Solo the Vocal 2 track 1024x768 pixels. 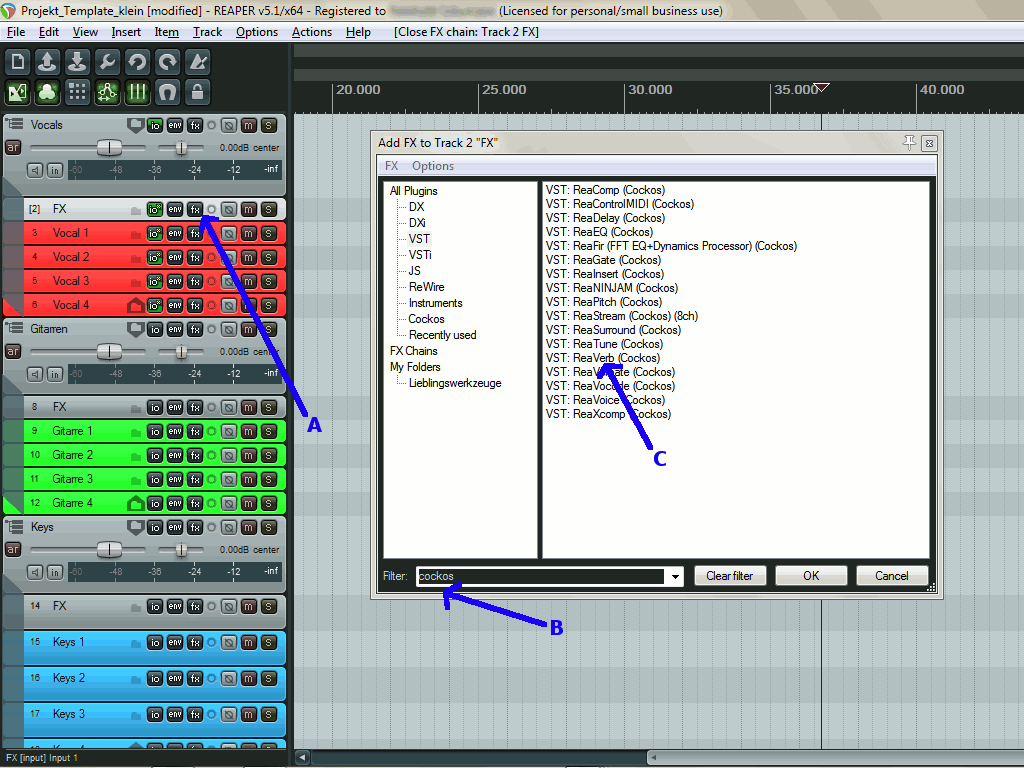(268, 257)
